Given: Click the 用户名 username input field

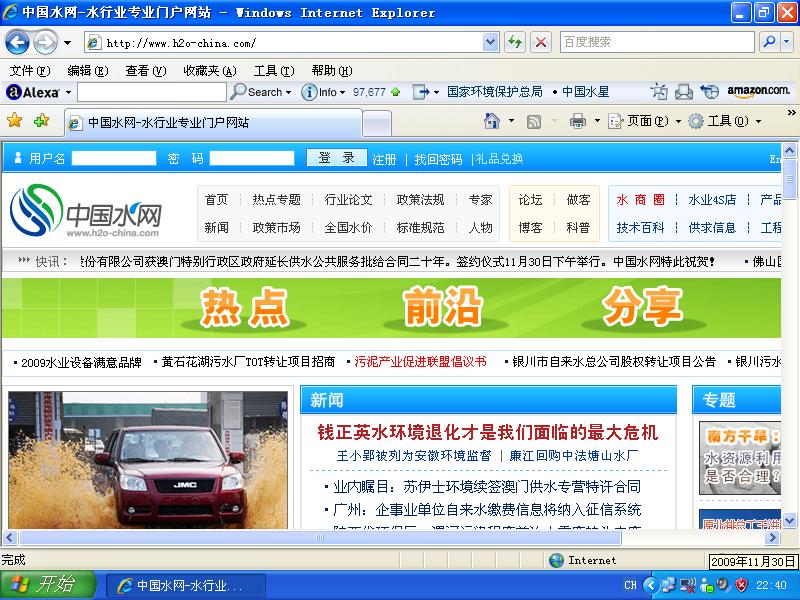Looking at the screenshot, I should point(114,158).
